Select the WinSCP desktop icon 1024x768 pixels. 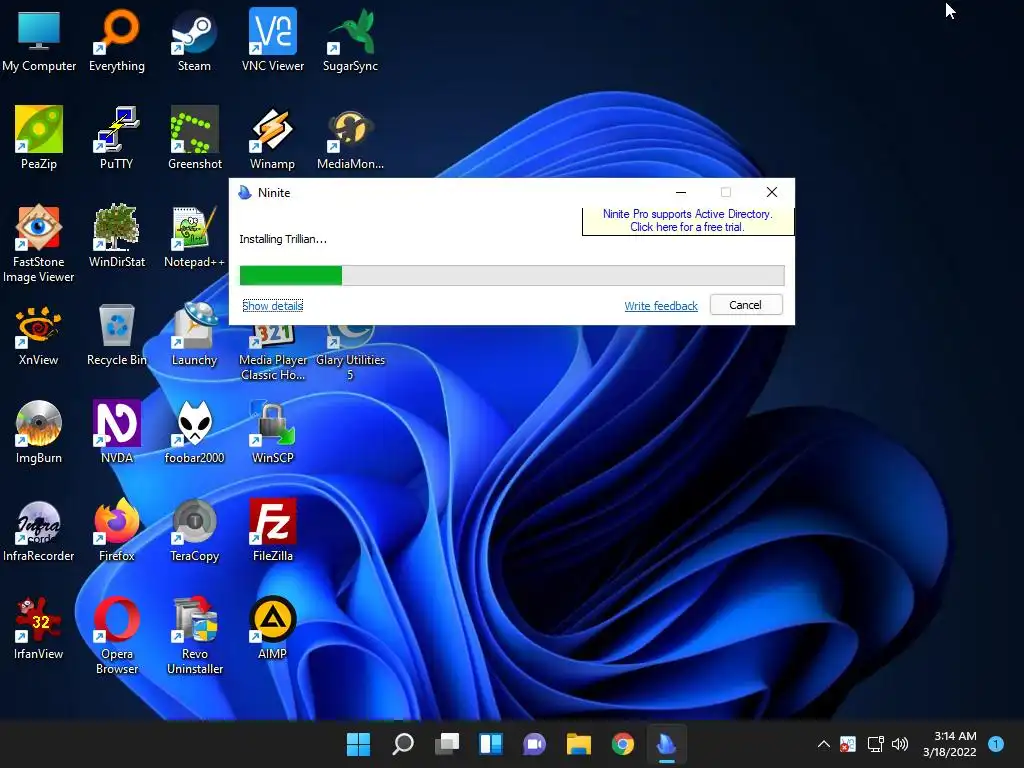tap(273, 432)
